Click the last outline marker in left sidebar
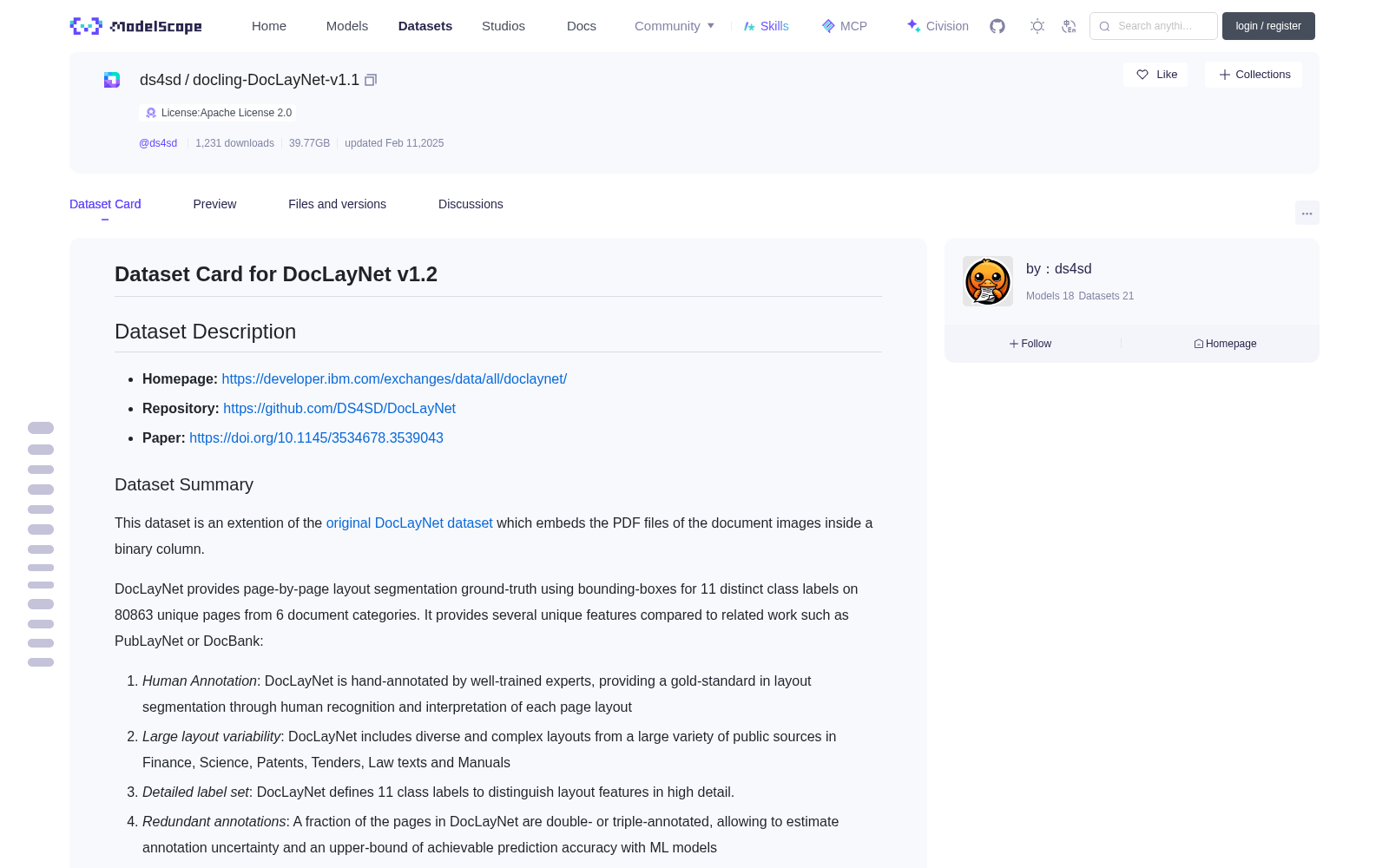The image size is (1389, 868). pos(41,662)
